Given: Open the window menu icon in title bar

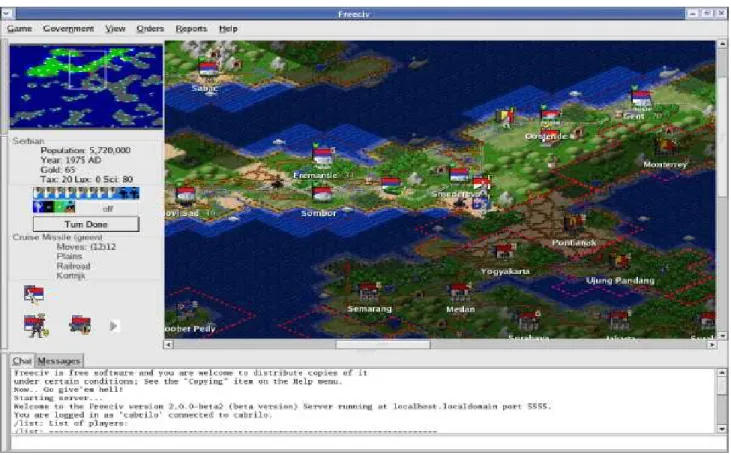Looking at the screenshot, I should 7,14.
